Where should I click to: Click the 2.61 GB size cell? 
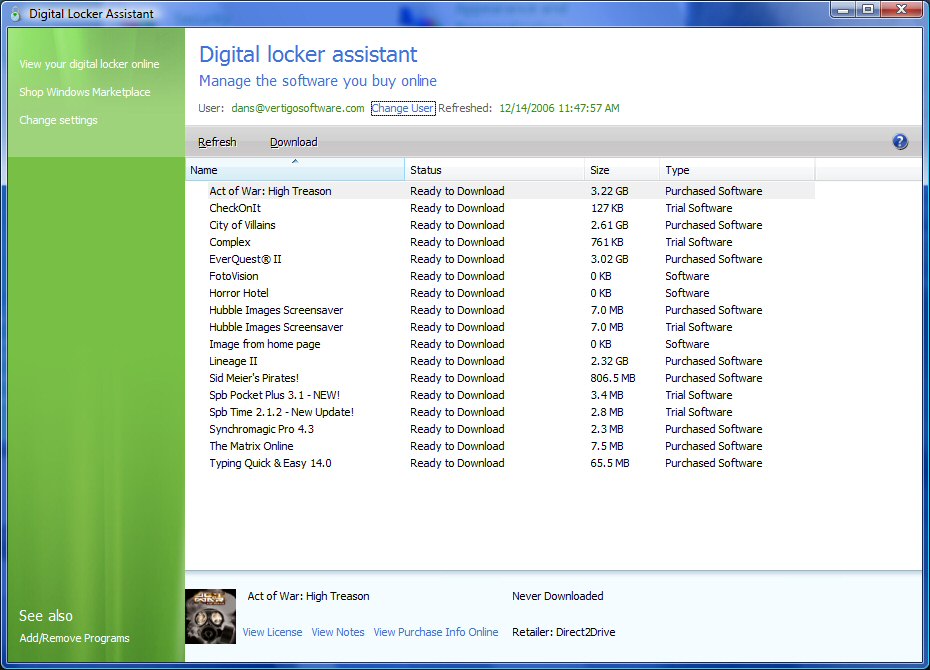click(x=609, y=225)
